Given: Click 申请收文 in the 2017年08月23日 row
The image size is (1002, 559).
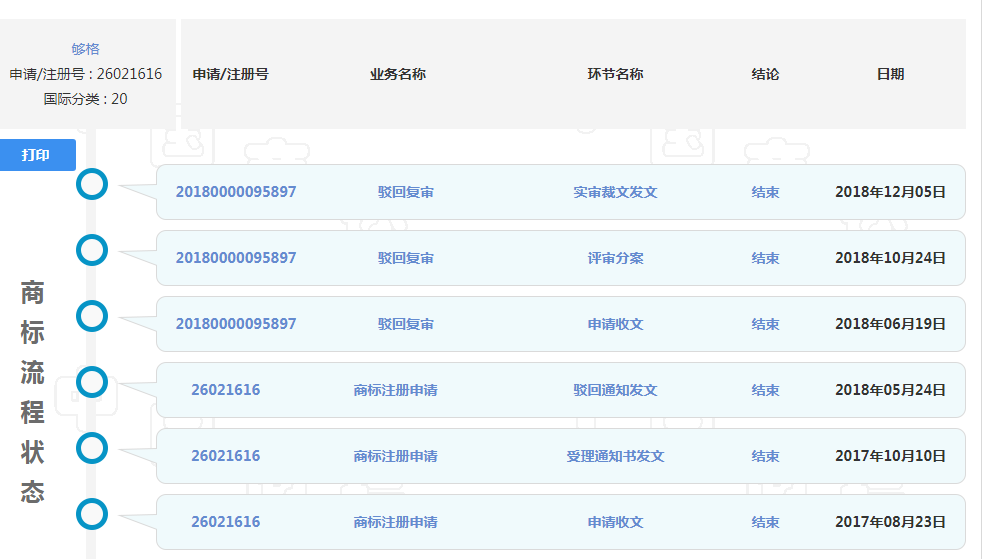Looking at the screenshot, I should pos(615,522).
